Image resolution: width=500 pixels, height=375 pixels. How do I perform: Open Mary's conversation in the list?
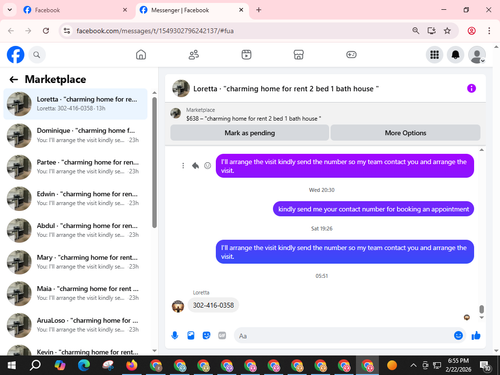[76, 262]
